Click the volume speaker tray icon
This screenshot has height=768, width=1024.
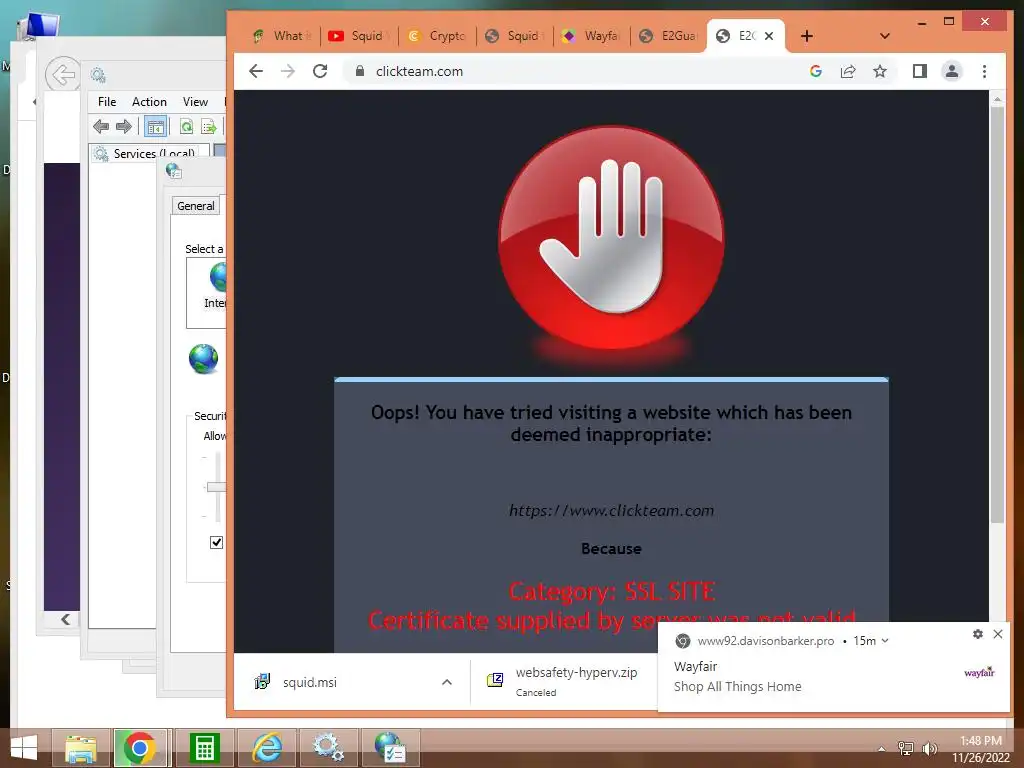point(929,749)
